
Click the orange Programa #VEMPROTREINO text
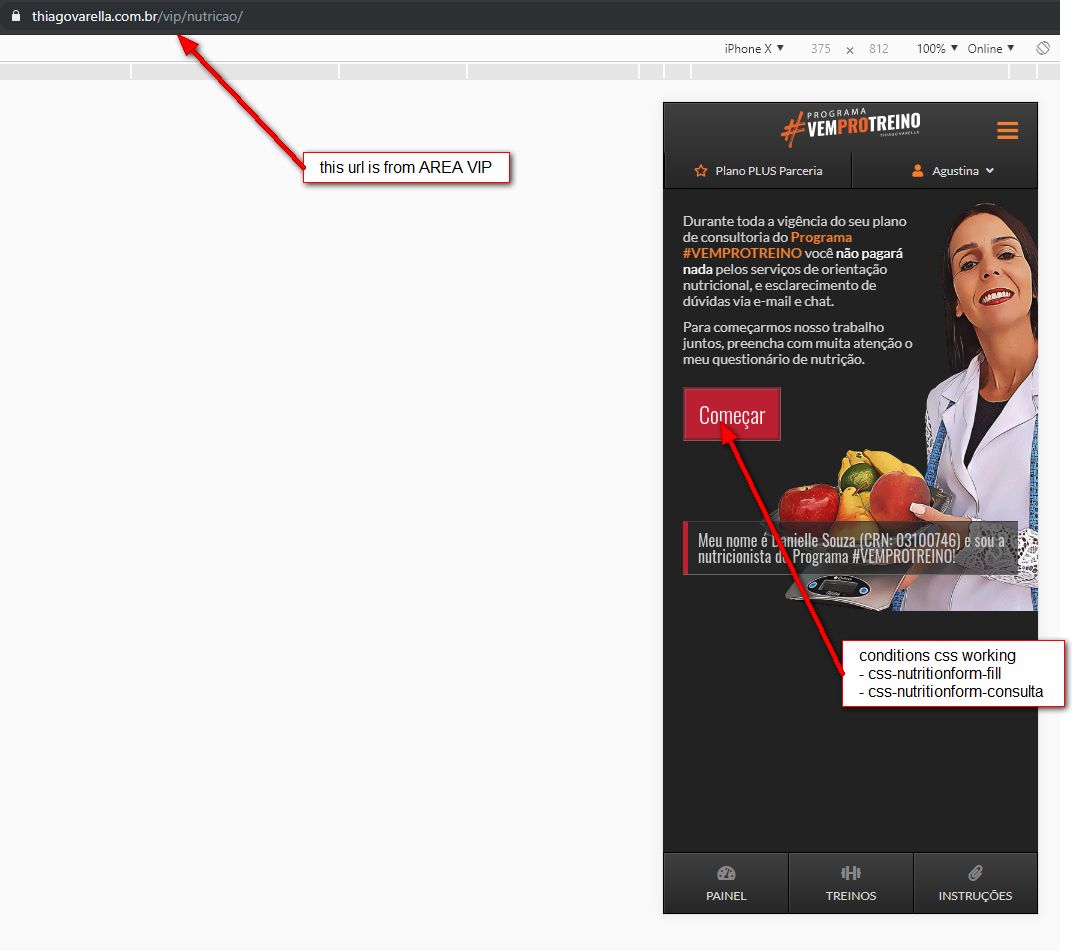(x=768, y=245)
